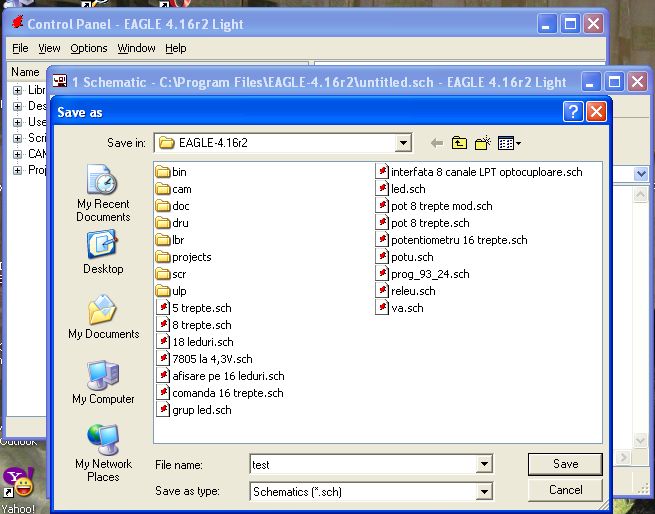Open Yahoo! Messenger desktop shortcut
The image size is (655, 514).
click(18, 489)
